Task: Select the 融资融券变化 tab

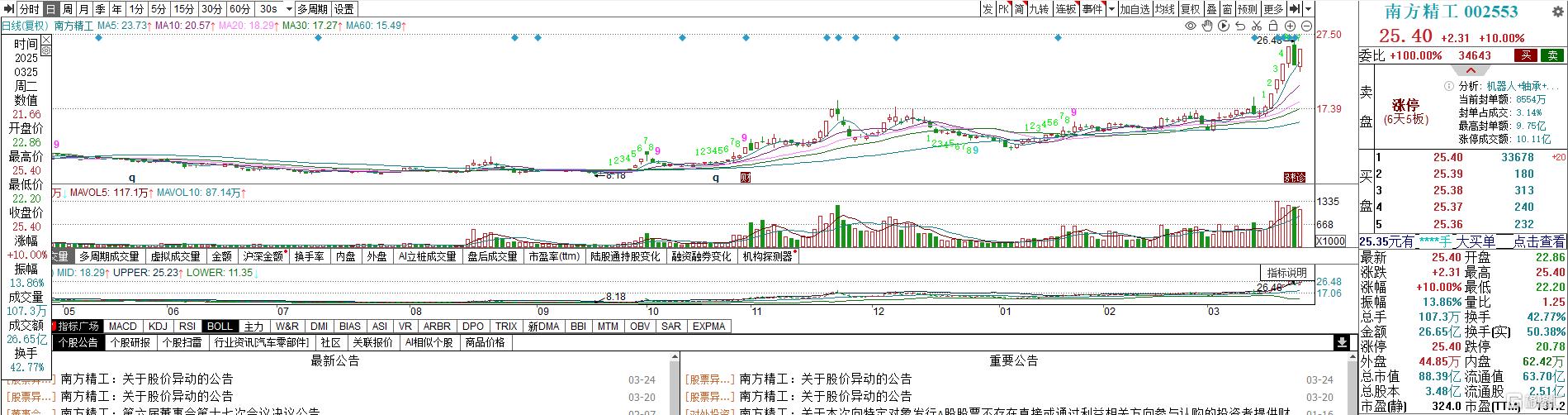Action: tap(701, 256)
